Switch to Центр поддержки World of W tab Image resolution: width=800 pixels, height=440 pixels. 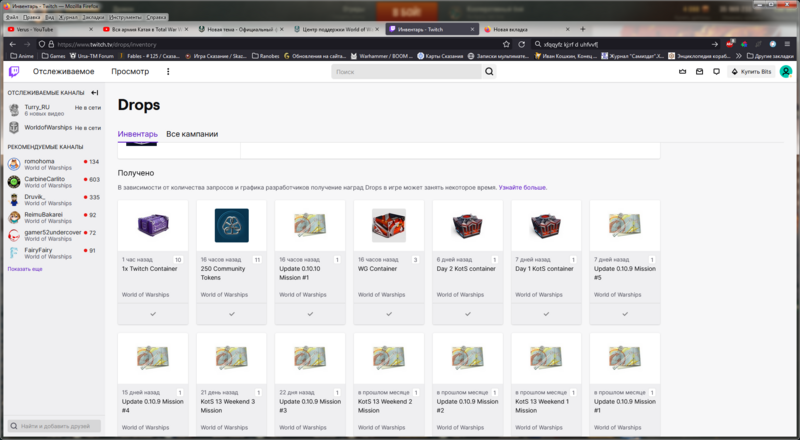coord(337,30)
